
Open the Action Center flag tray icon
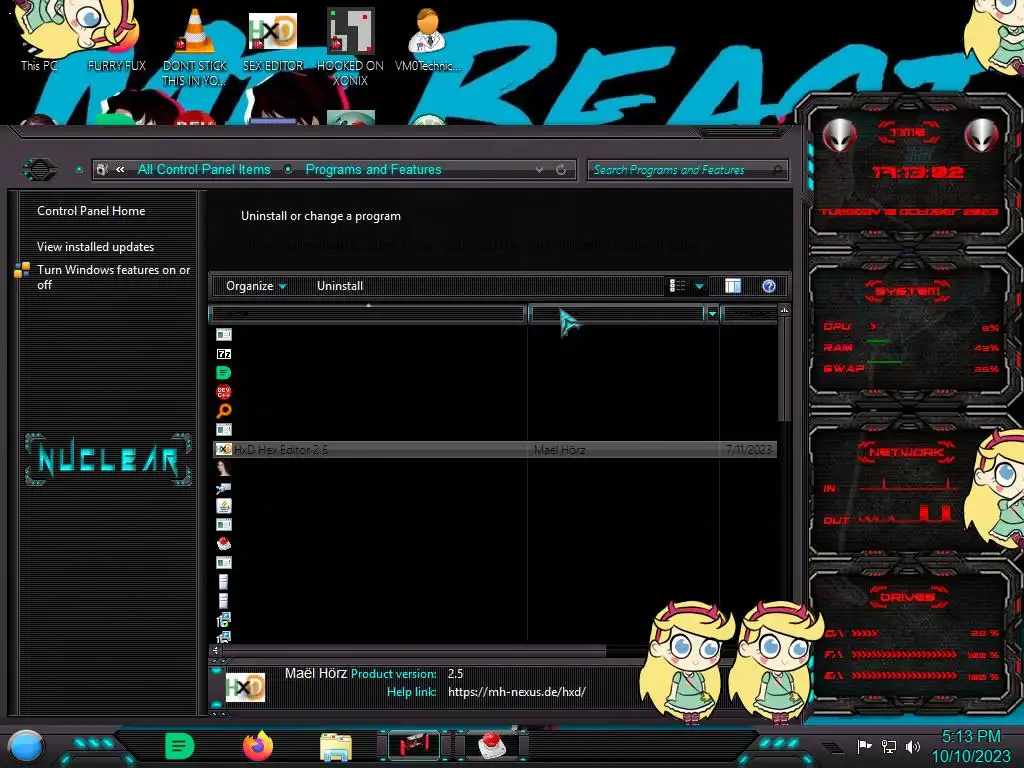(865, 746)
